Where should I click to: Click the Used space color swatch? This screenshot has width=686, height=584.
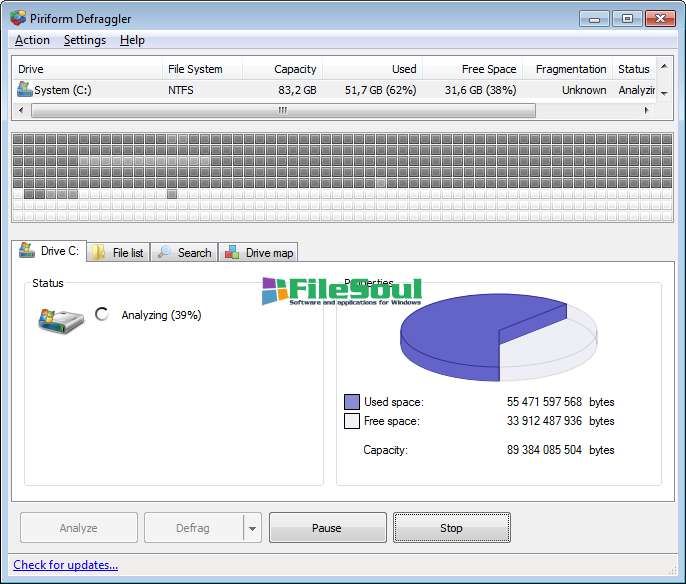click(351, 402)
